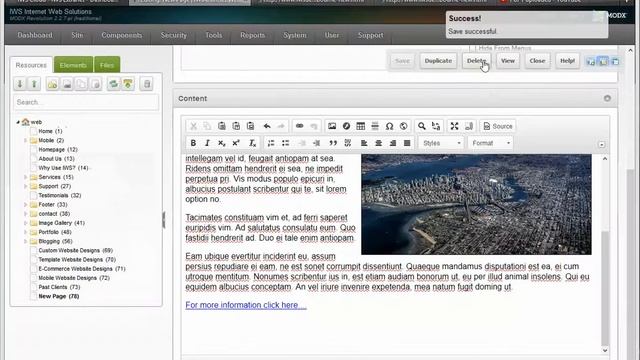Center align text in the editor

pos(378,143)
